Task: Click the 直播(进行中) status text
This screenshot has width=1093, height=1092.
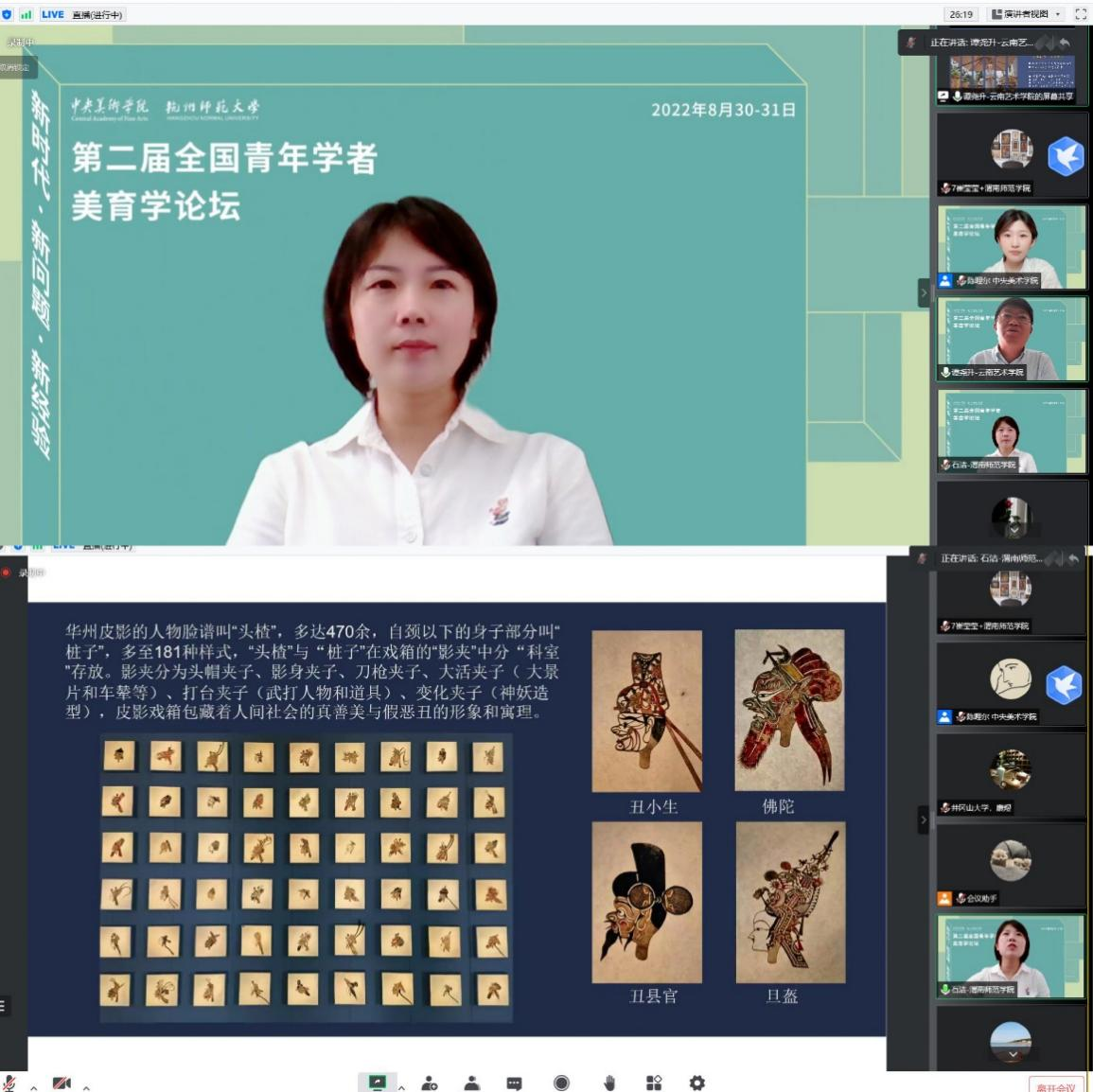Action: pos(97,14)
